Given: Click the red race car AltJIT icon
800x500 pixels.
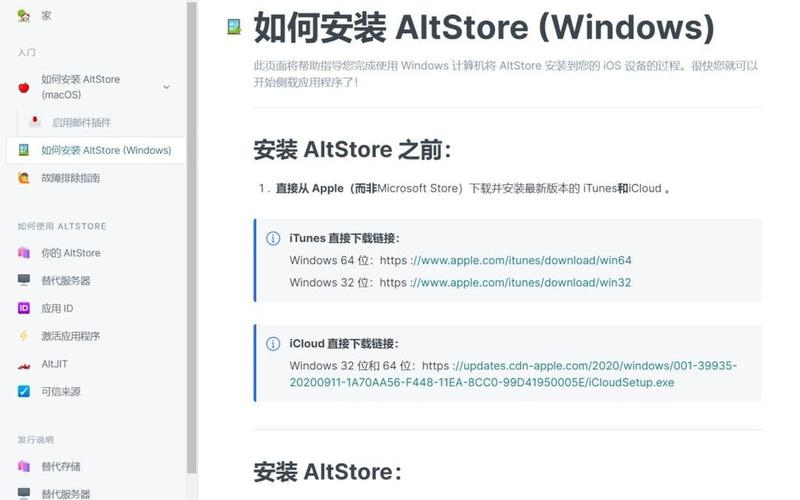Looking at the screenshot, I should (23, 364).
